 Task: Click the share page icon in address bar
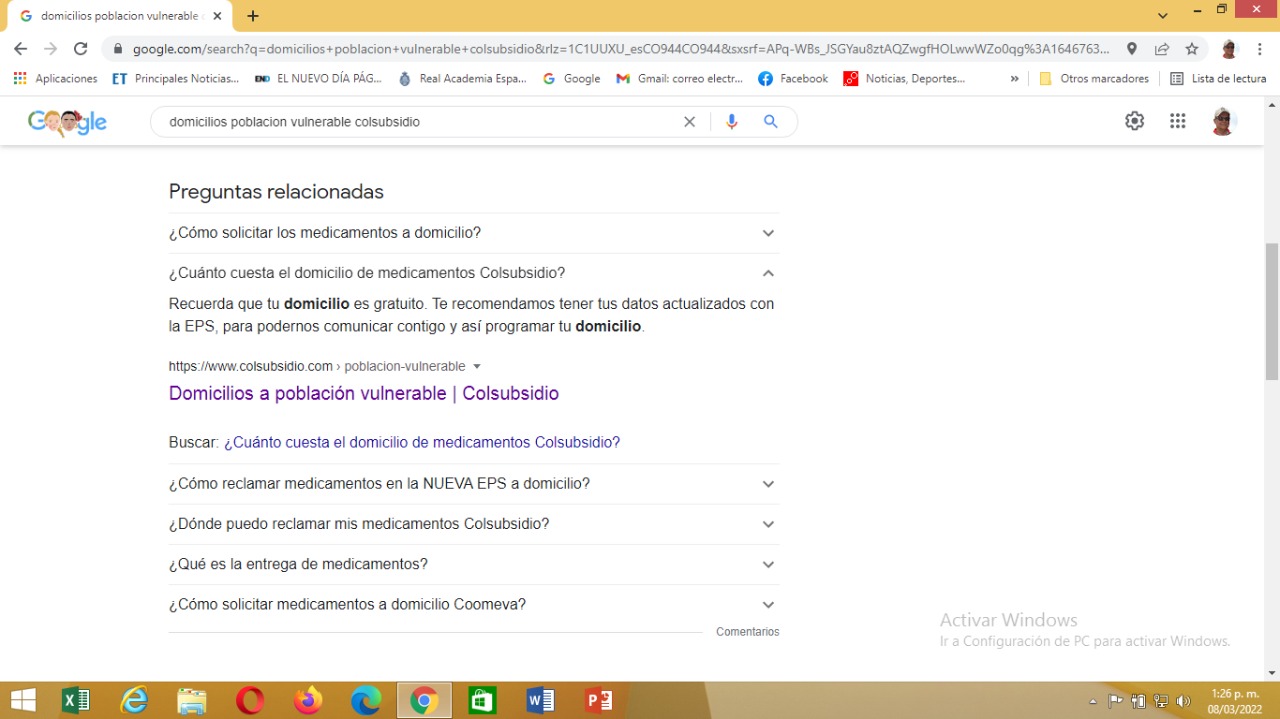tap(1162, 49)
